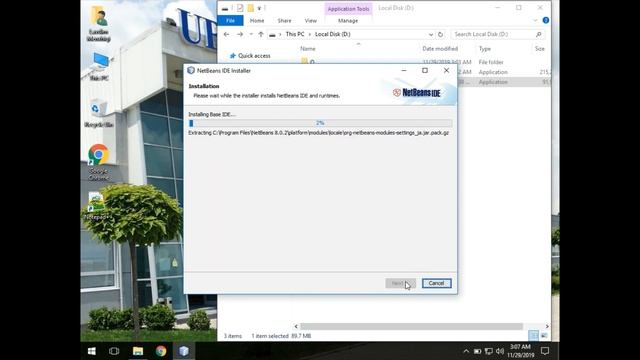Click volume speaker tray icon
Viewport: 640px width, 360px height.
coord(500,351)
